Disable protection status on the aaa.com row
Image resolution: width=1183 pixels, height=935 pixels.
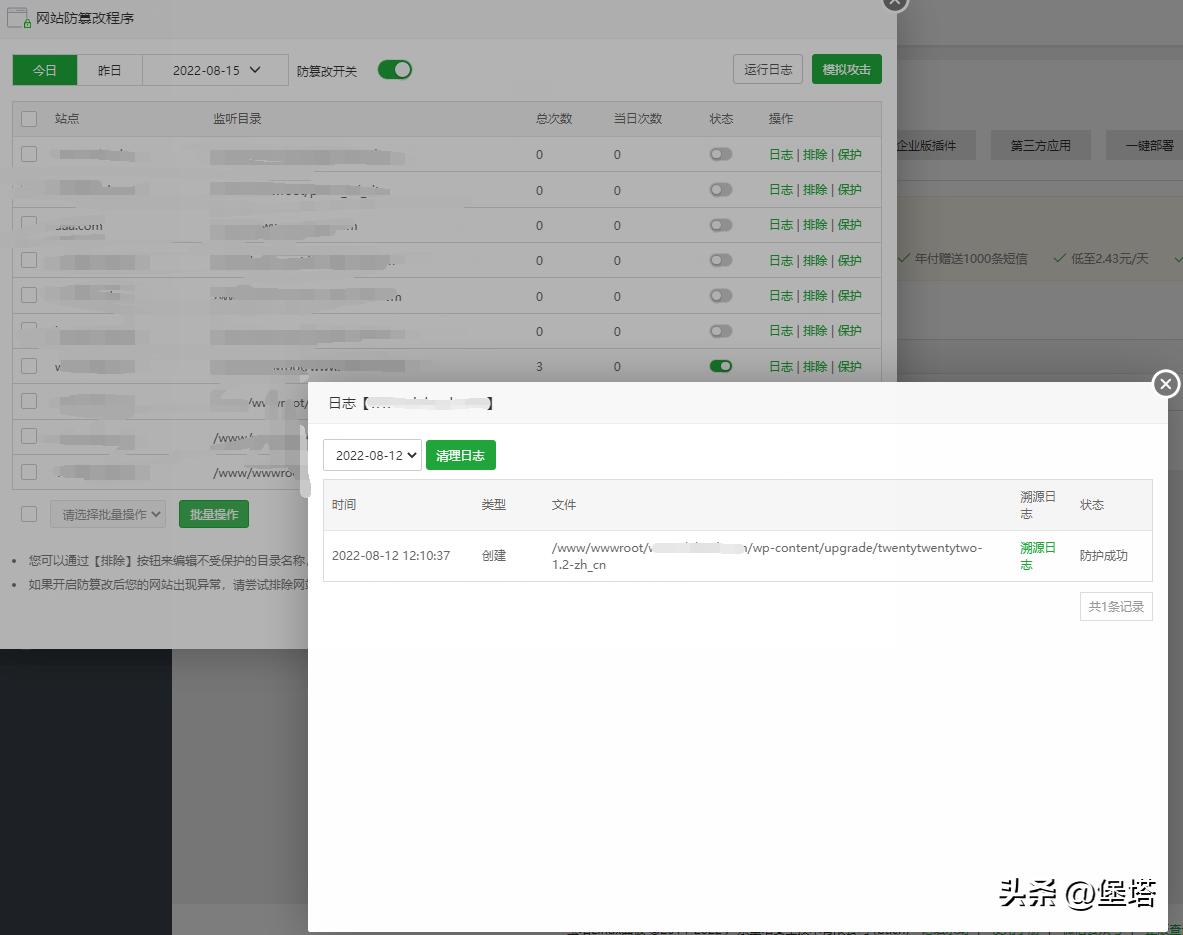pyautogui.click(x=720, y=225)
